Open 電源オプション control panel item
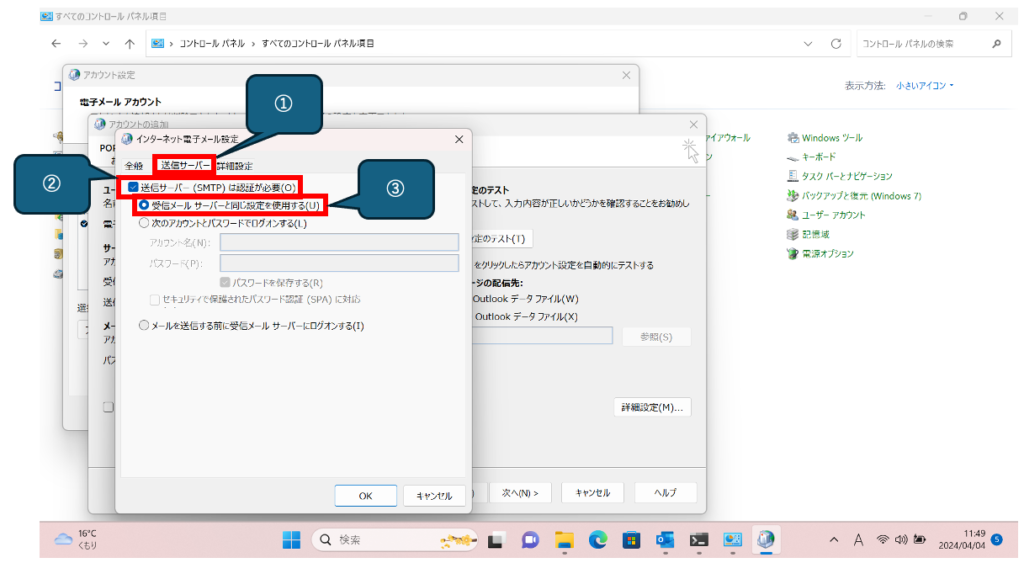This screenshot has width=1024, height=563. [827, 254]
